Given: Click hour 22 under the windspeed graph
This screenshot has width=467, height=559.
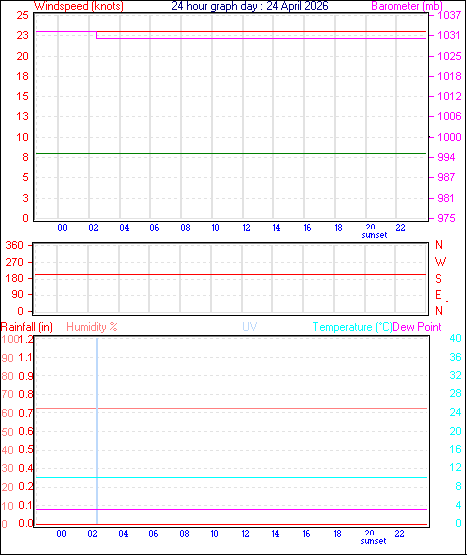Looking at the screenshot, I should pyautogui.click(x=400, y=228).
